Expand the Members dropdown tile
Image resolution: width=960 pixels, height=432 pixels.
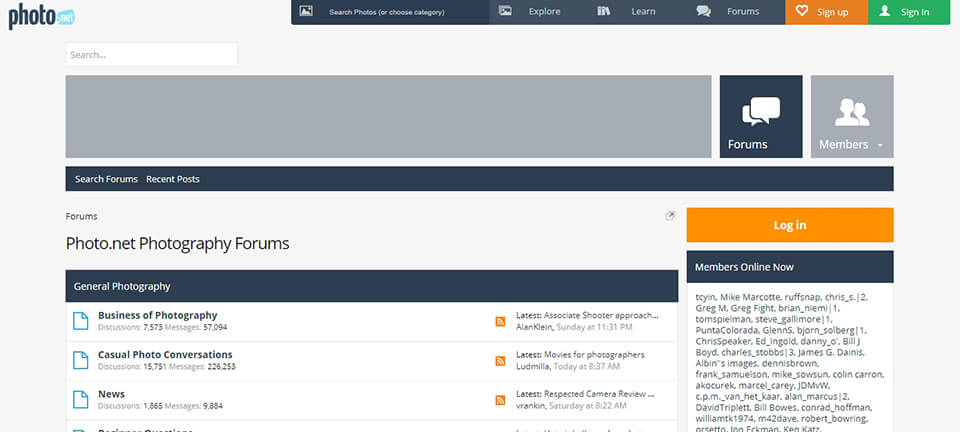pyautogui.click(x=851, y=117)
